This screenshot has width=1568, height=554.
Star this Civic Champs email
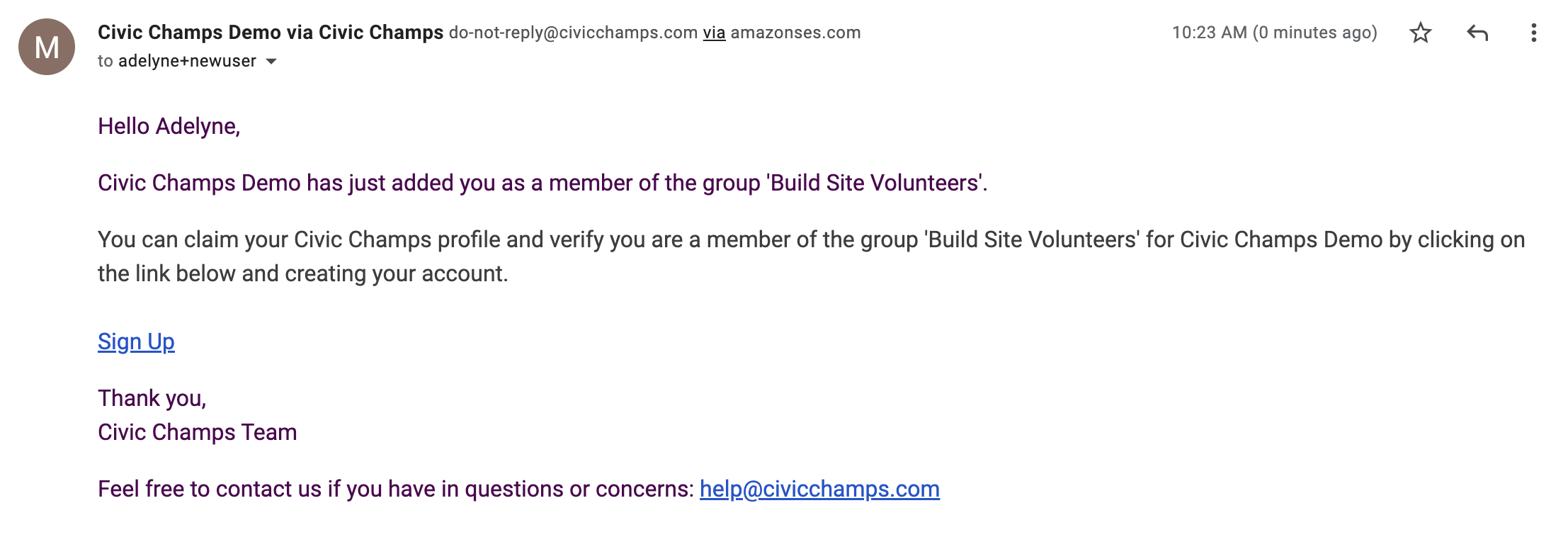pos(1420,33)
